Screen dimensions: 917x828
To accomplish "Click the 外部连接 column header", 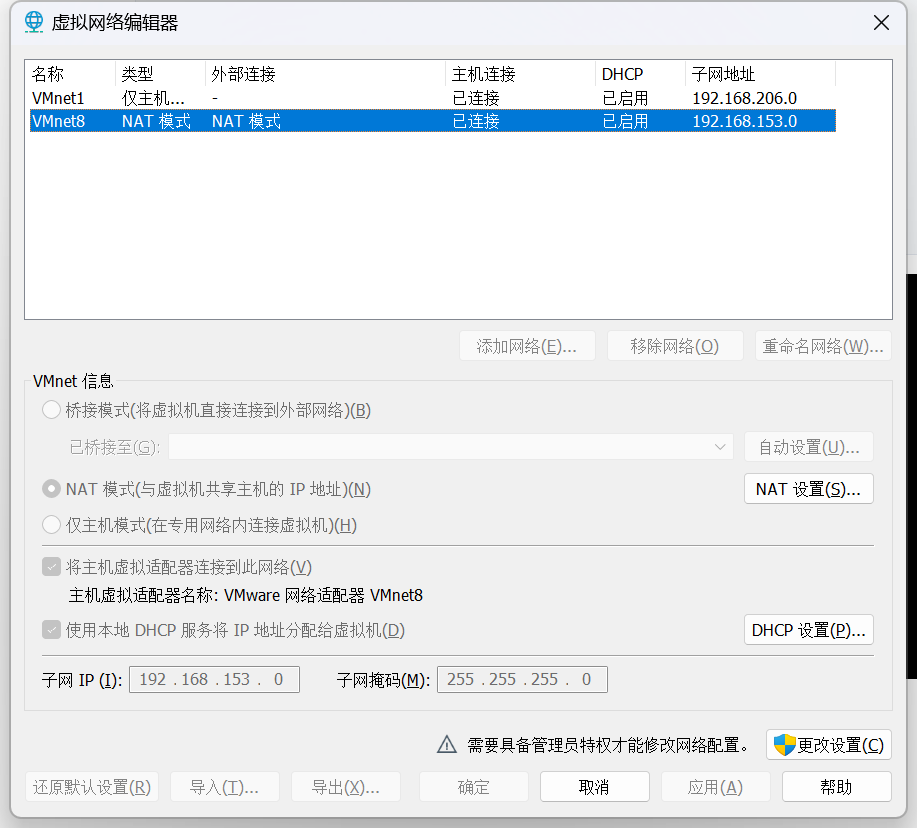I will 326,74.
